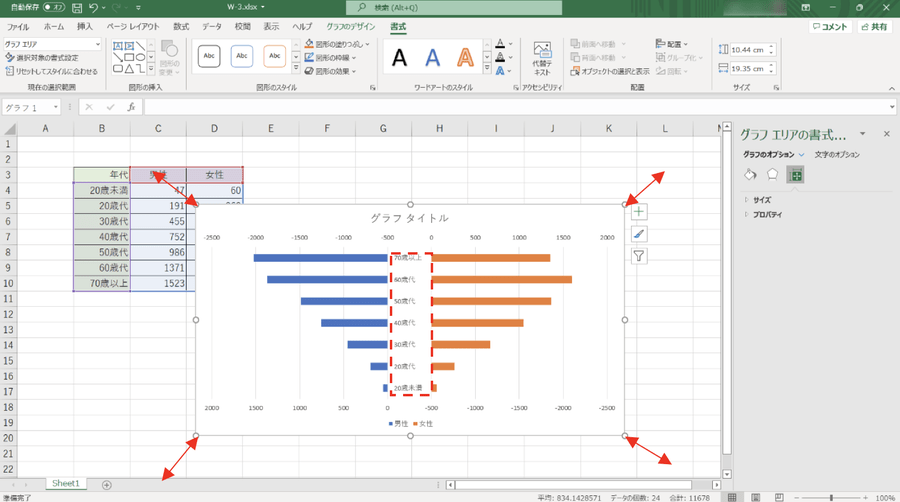The image size is (900, 502).
Task: Click the Chart Elements plus button
Action: (639, 212)
